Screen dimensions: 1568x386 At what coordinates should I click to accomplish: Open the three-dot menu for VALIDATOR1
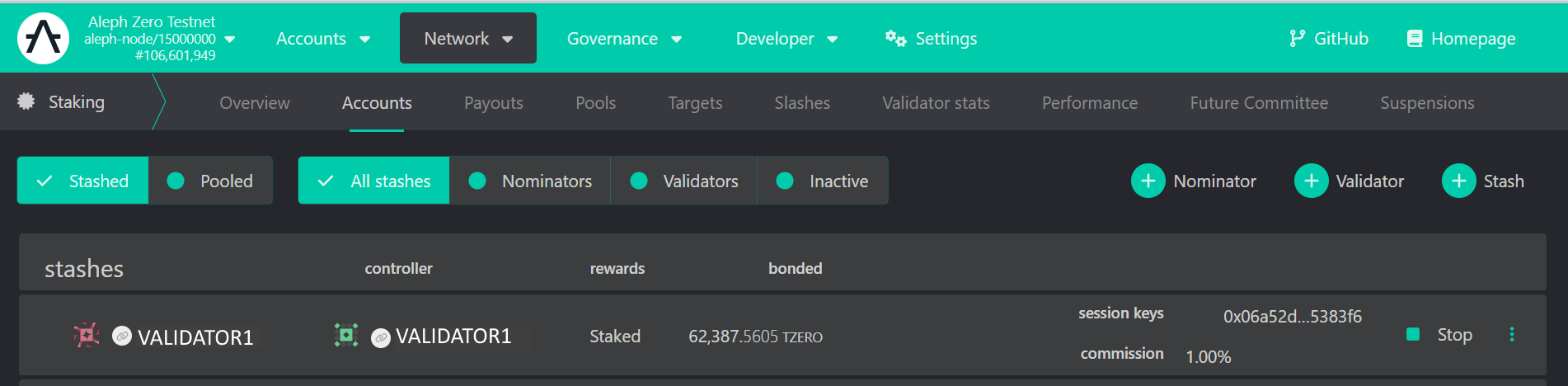click(1511, 334)
